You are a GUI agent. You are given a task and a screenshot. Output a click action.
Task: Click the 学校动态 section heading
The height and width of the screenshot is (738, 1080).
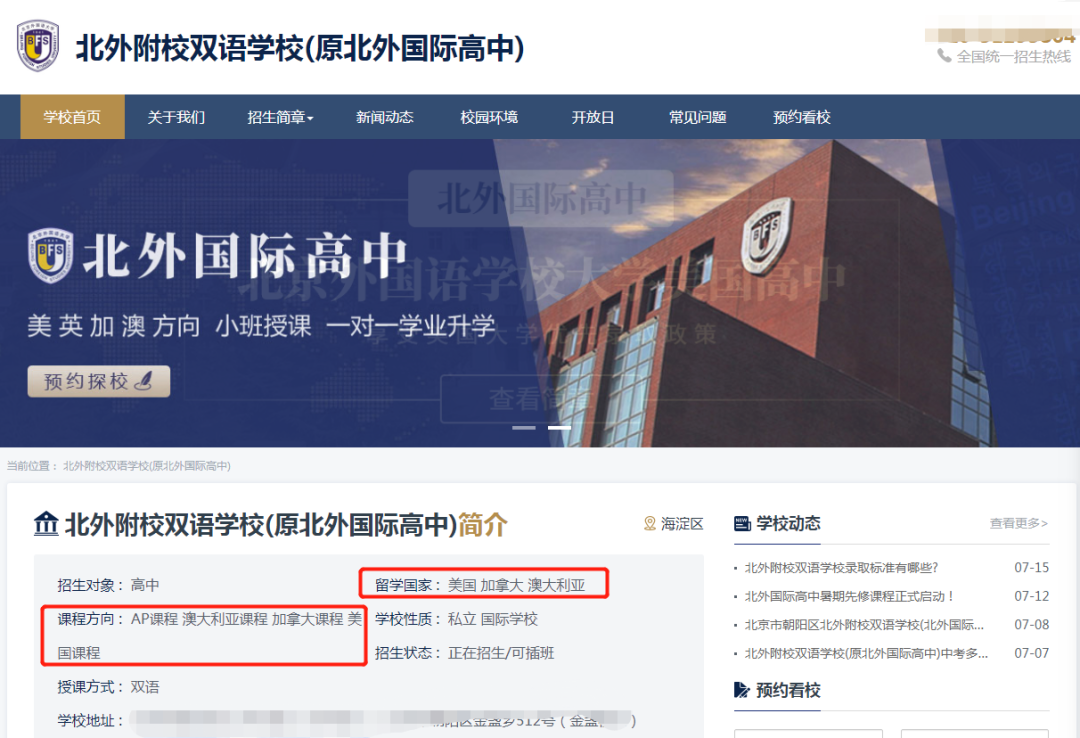point(789,524)
